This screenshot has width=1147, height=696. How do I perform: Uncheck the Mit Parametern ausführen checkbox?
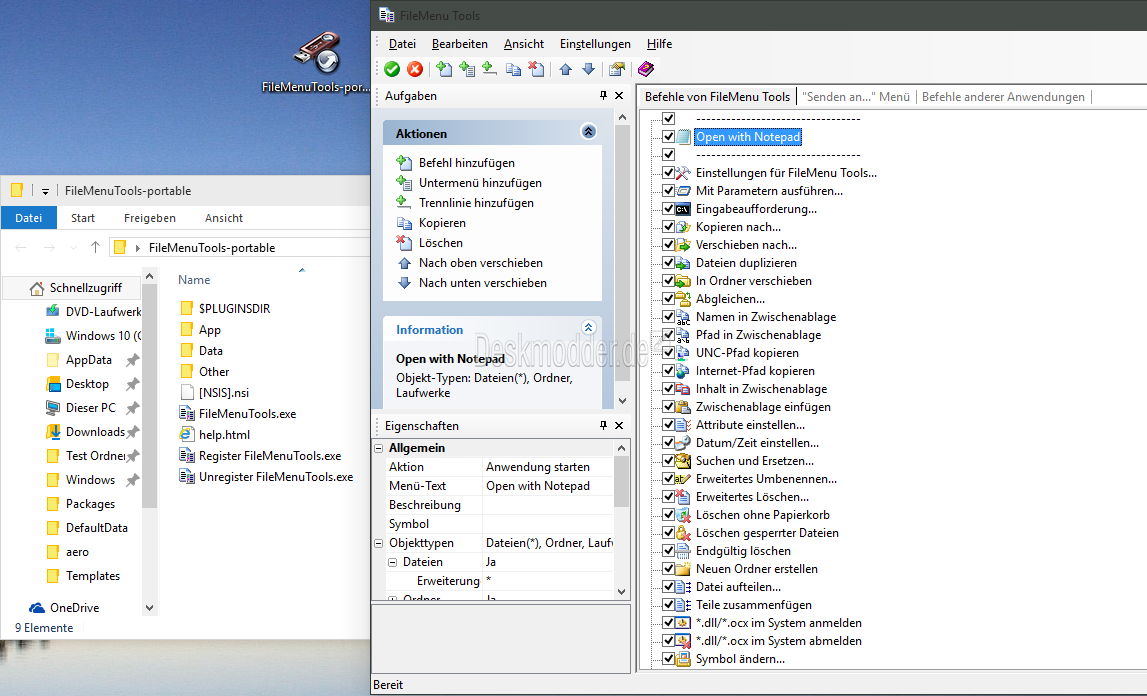668,191
